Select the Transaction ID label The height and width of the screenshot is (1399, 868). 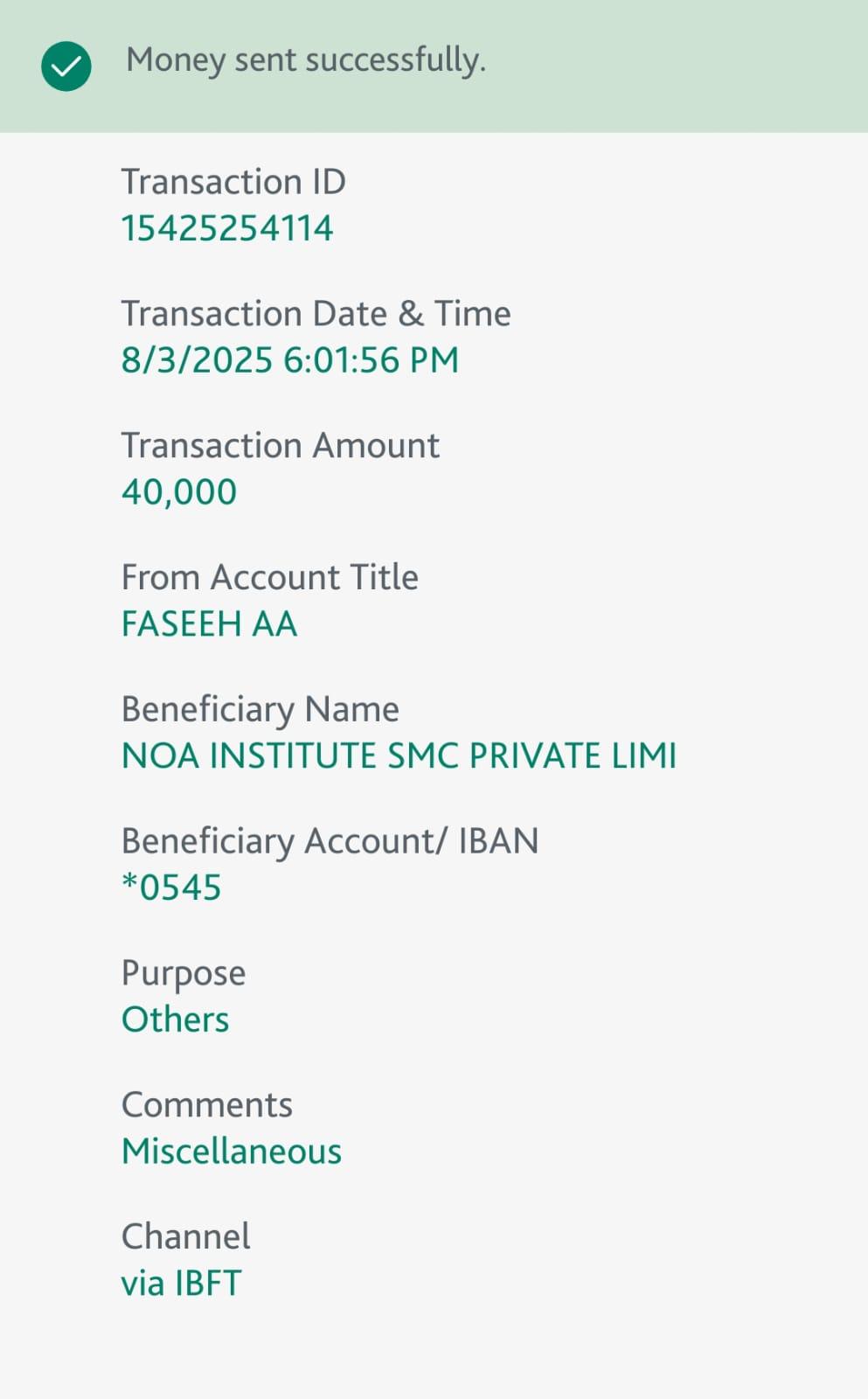[233, 182]
